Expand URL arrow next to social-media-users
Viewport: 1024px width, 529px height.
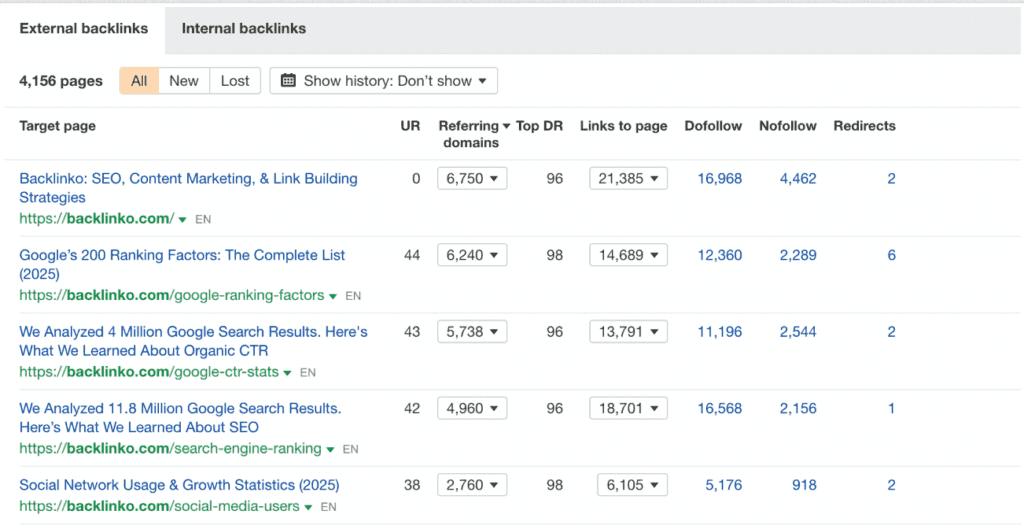(x=308, y=507)
